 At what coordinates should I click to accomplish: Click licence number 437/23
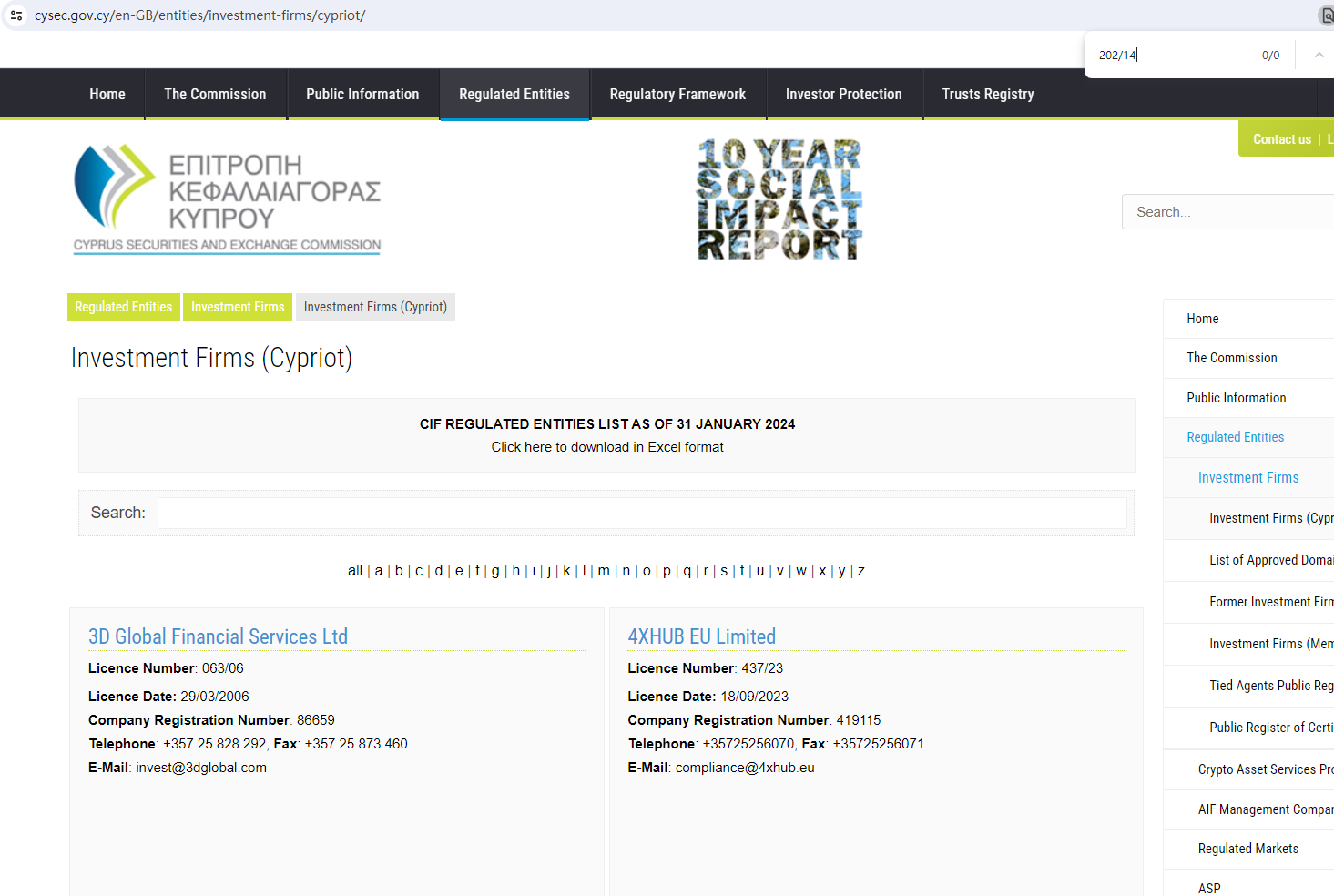click(762, 668)
